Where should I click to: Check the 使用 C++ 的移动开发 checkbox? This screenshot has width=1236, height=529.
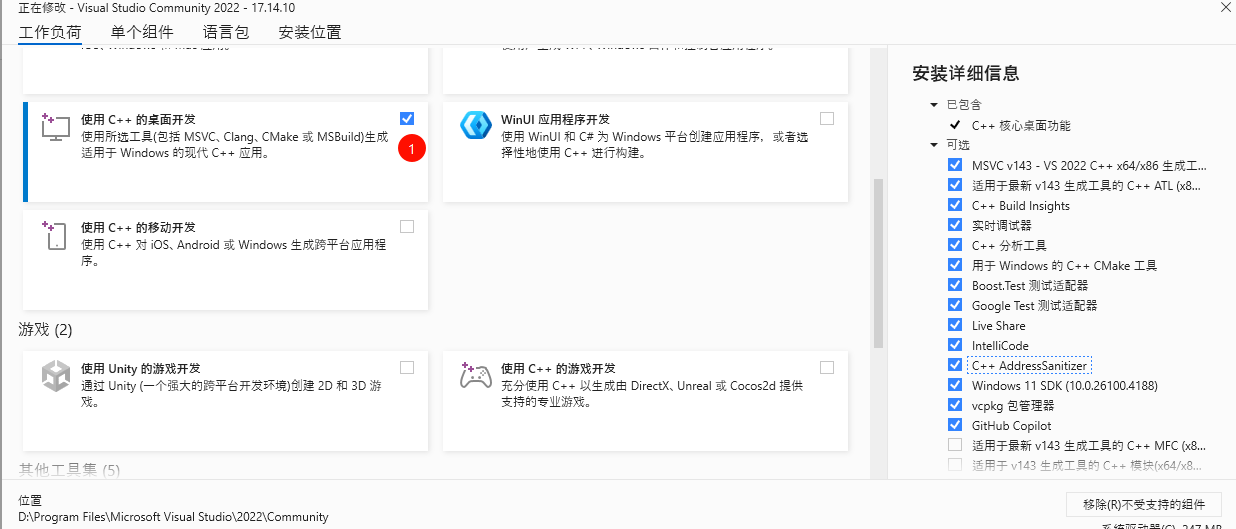tap(407, 226)
